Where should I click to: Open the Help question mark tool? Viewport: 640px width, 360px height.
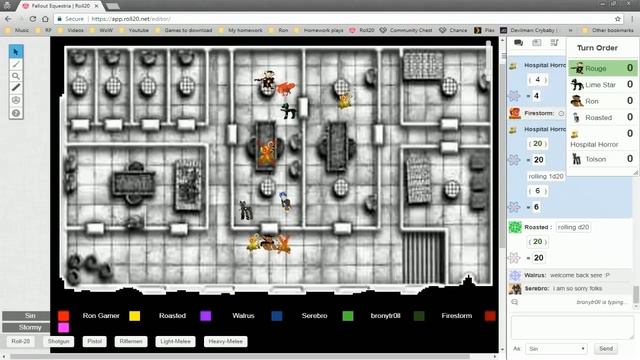click(x=16, y=113)
